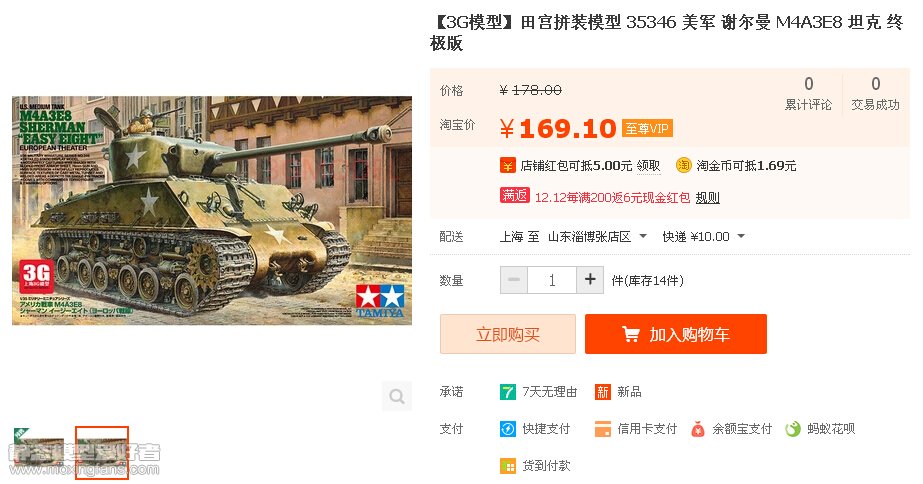Click the 蚂蚁花呗 green icon
The width and height of the screenshot is (923, 484).
[x=793, y=429]
